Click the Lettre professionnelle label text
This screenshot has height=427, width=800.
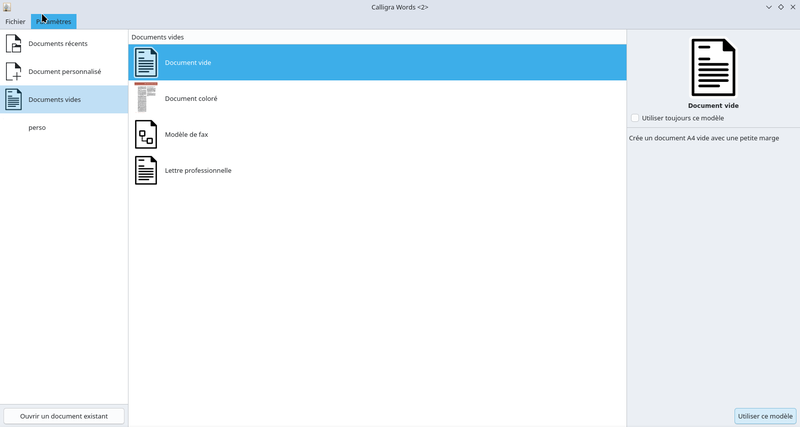(x=198, y=171)
